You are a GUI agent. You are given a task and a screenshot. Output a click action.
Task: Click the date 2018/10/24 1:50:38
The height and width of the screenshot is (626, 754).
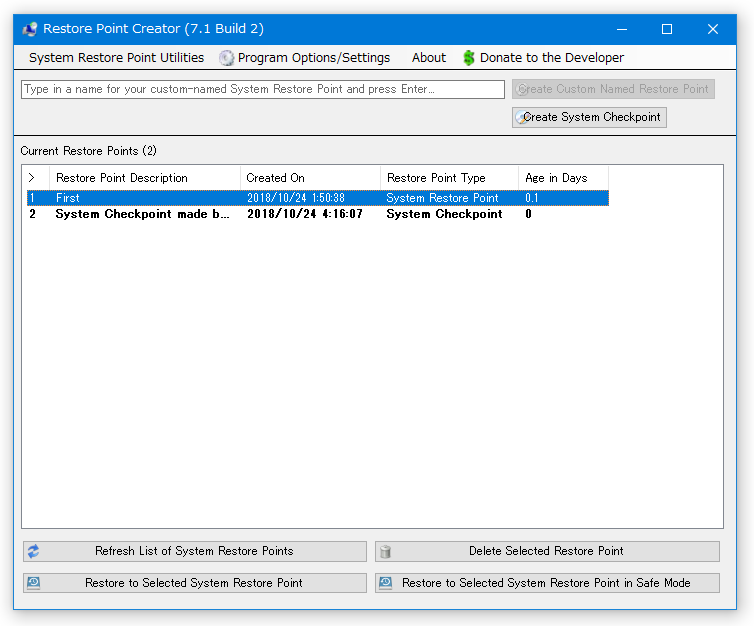click(x=296, y=198)
